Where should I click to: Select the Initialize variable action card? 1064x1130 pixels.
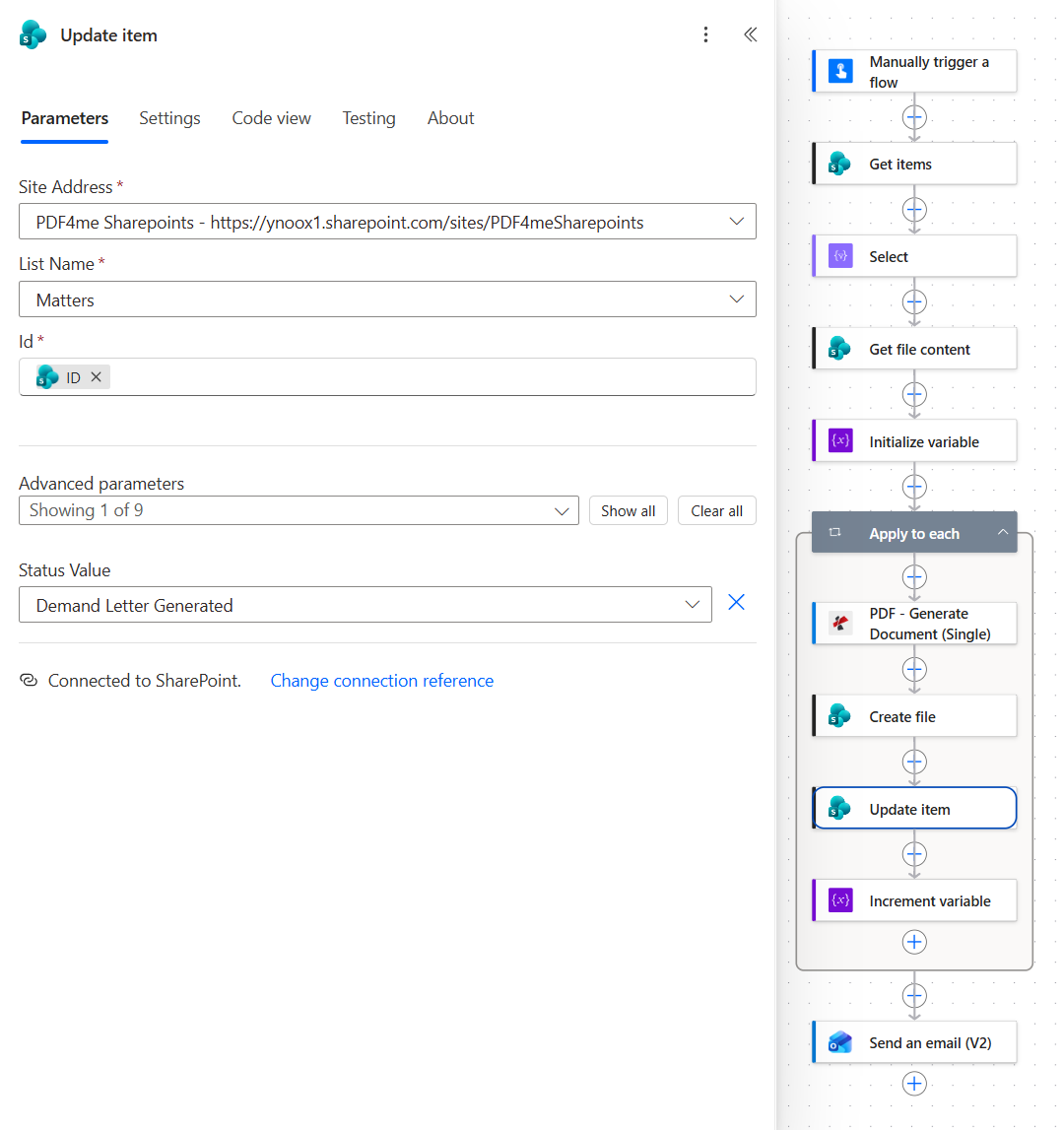pos(914,441)
